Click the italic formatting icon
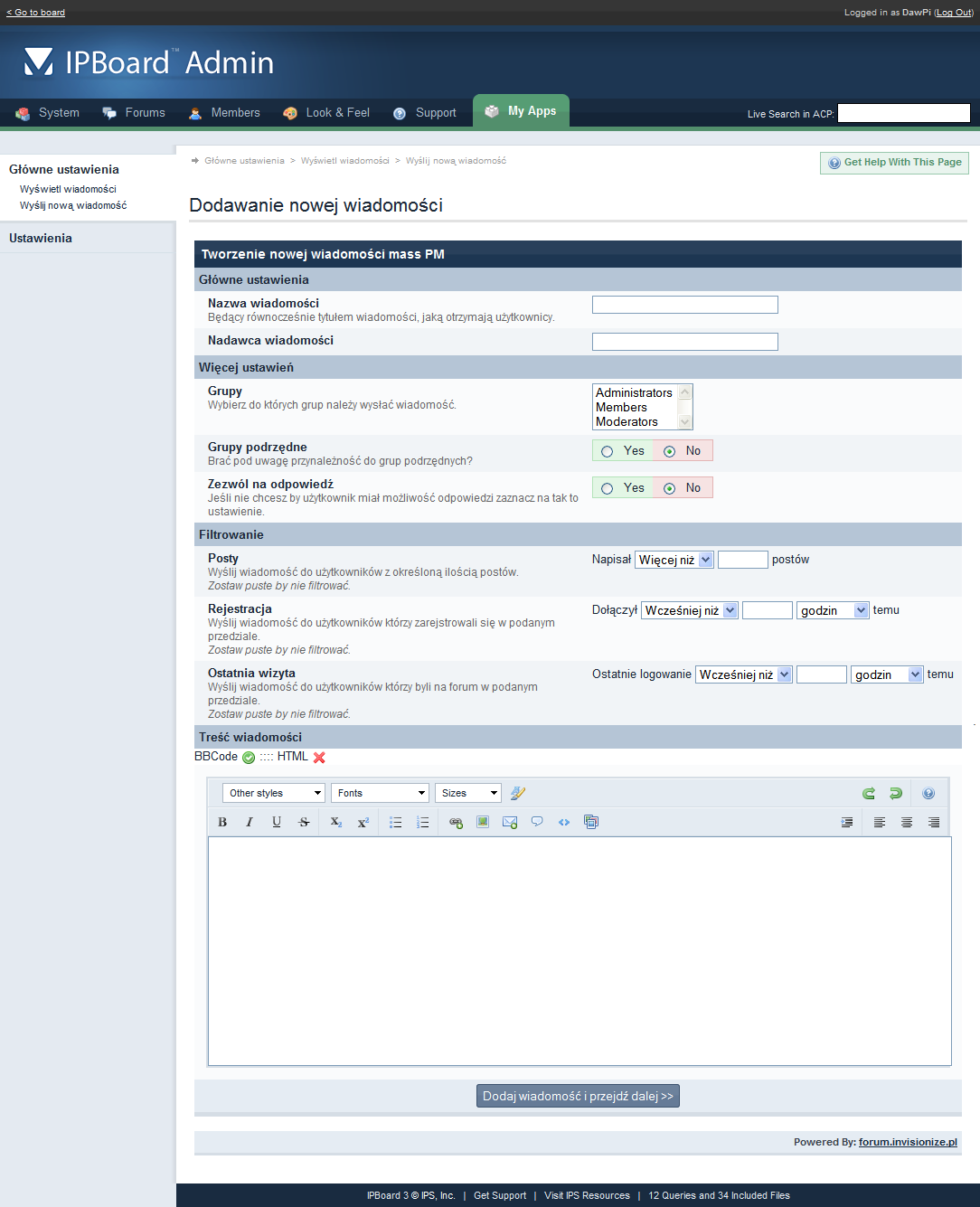 point(250,822)
